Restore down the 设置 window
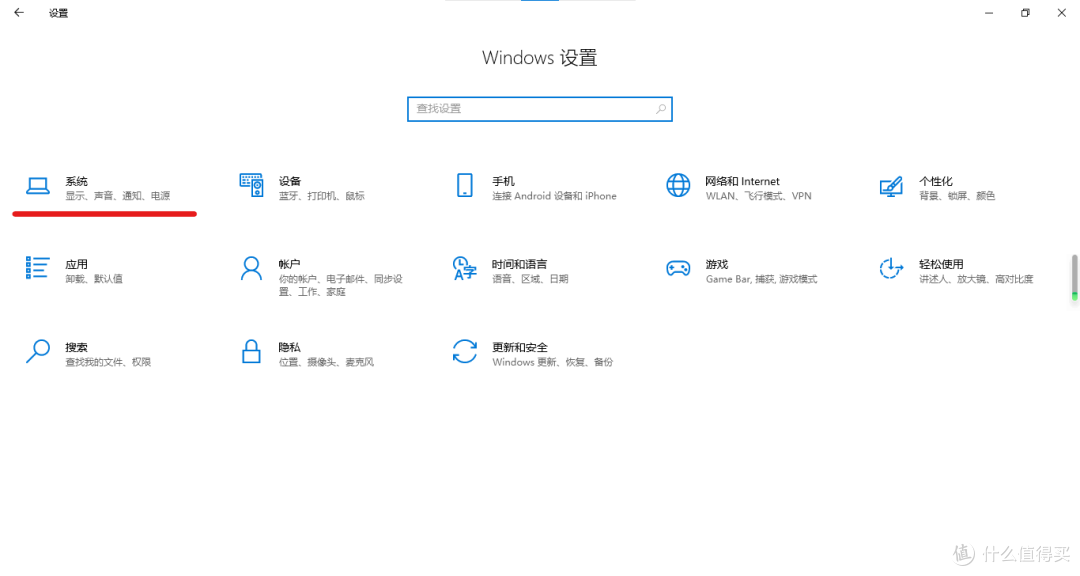 click(1026, 12)
